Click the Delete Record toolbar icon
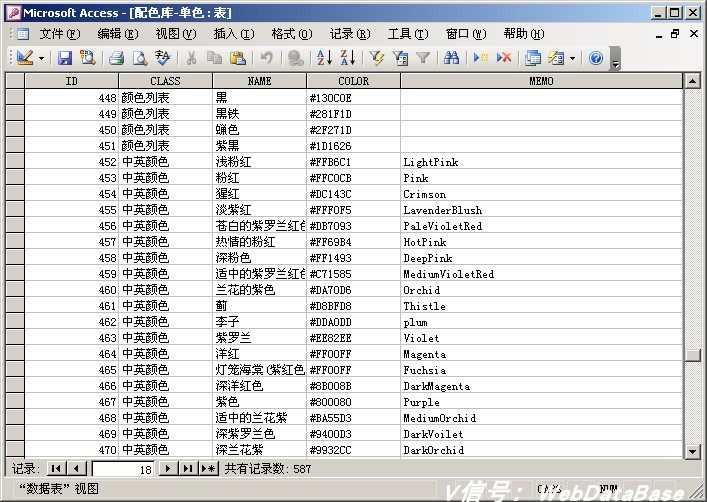 (x=504, y=58)
